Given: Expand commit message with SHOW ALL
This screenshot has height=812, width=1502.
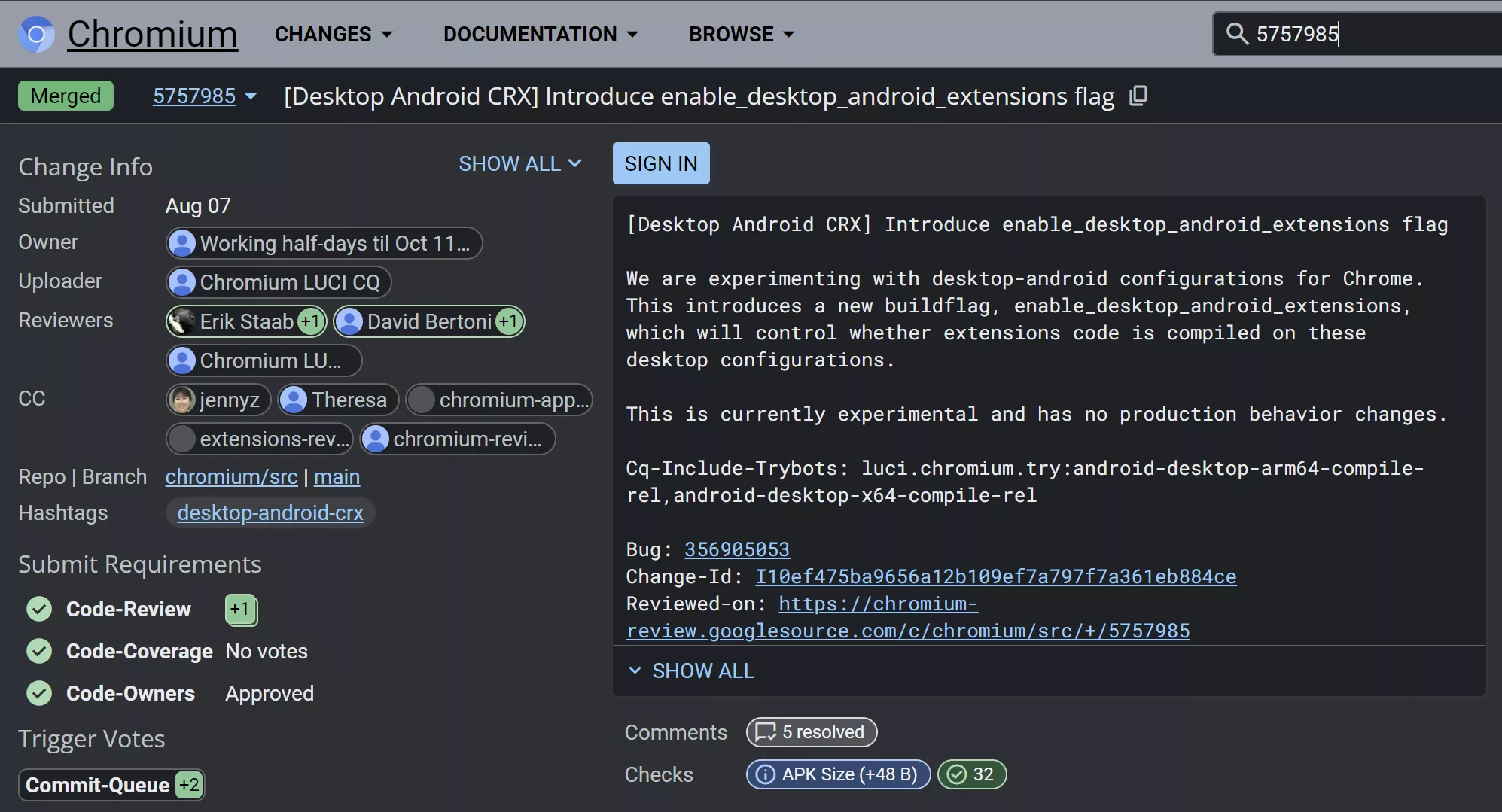Looking at the screenshot, I should coord(690,671).
